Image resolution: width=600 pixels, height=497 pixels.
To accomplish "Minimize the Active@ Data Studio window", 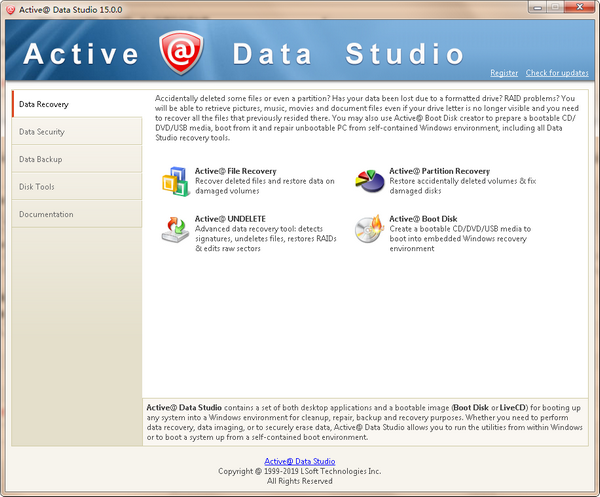I will 538,7.
